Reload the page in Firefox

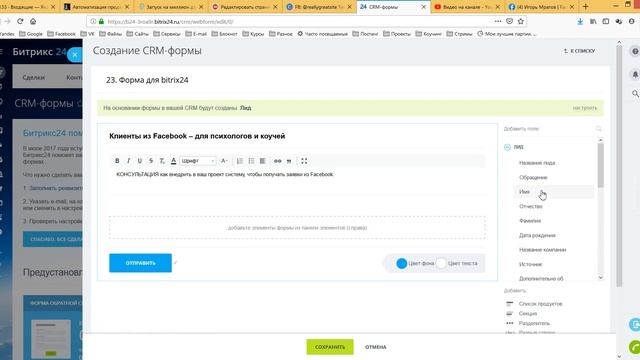20,21
